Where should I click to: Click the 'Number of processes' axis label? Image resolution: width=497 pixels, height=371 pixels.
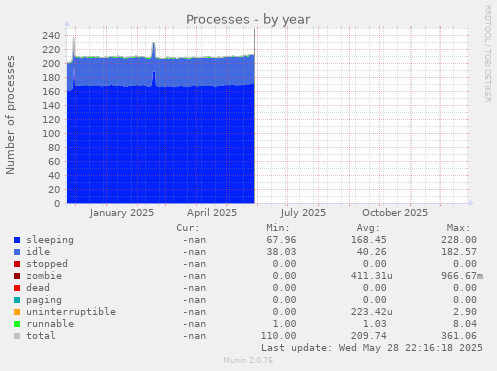click(10, 115)
